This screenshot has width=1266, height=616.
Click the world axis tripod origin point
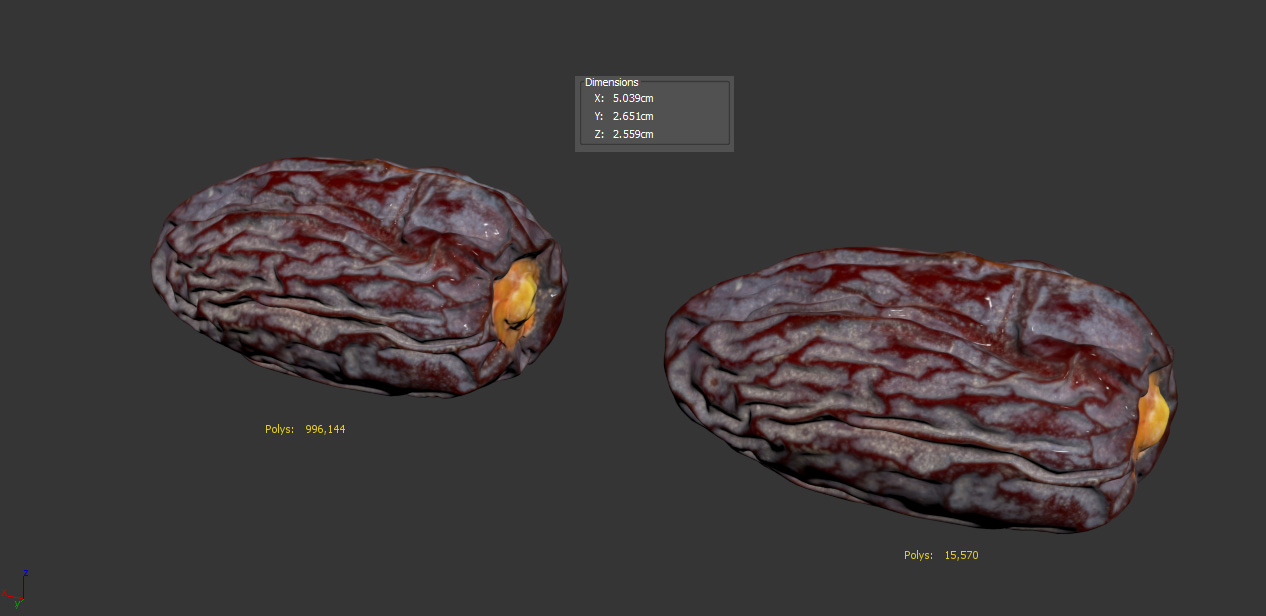24,599
